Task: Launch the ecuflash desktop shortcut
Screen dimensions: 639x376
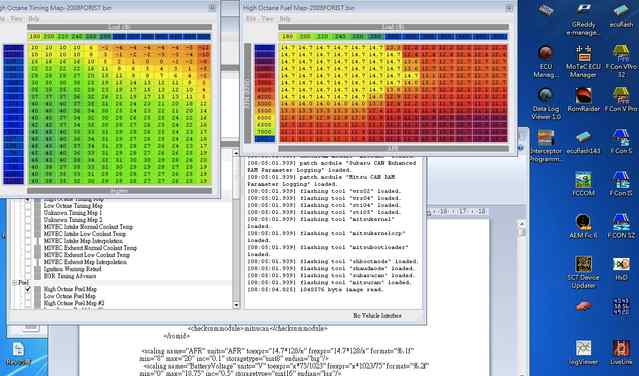Action: point(621,15)
